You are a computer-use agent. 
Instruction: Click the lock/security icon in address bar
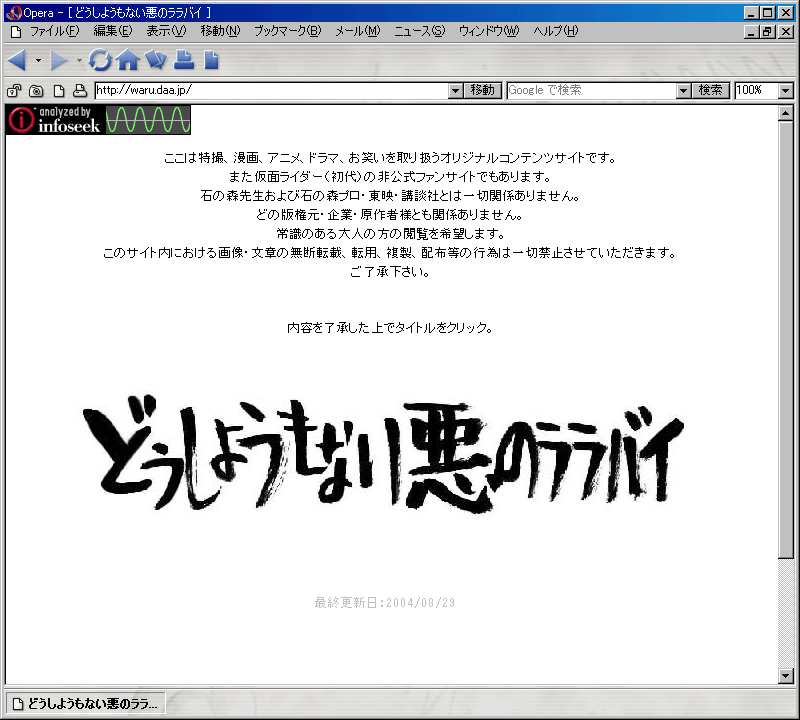click(14, 91)
